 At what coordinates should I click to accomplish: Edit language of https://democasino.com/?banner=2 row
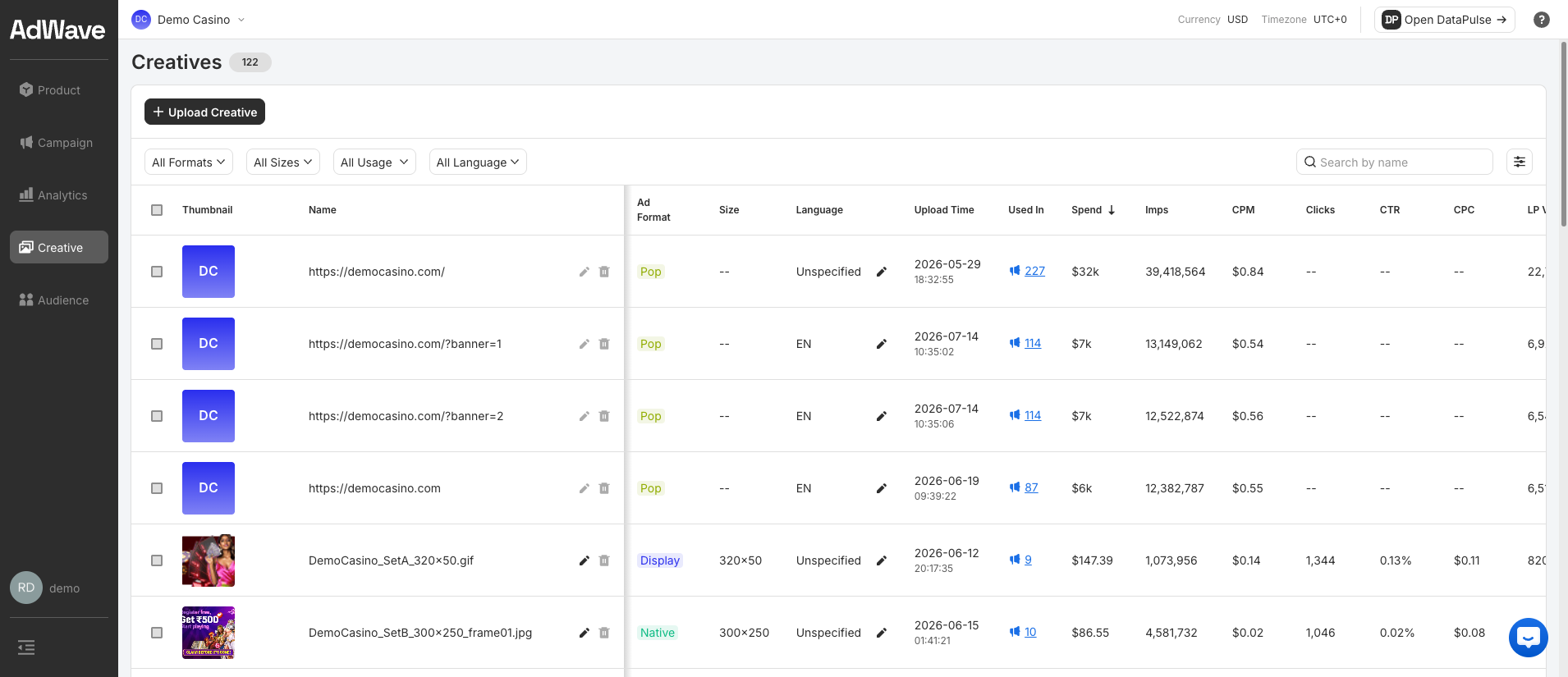pos(882,416)
